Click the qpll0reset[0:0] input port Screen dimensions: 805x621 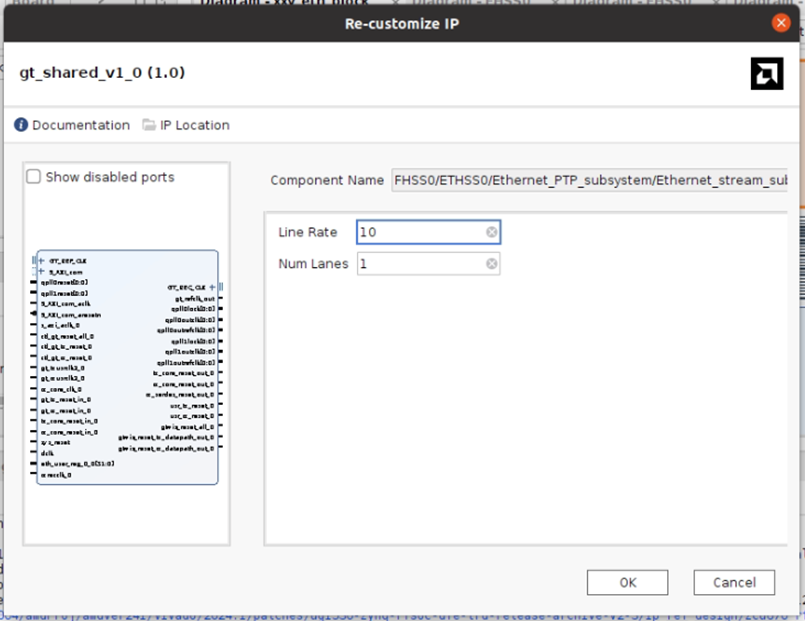[64, 282]
